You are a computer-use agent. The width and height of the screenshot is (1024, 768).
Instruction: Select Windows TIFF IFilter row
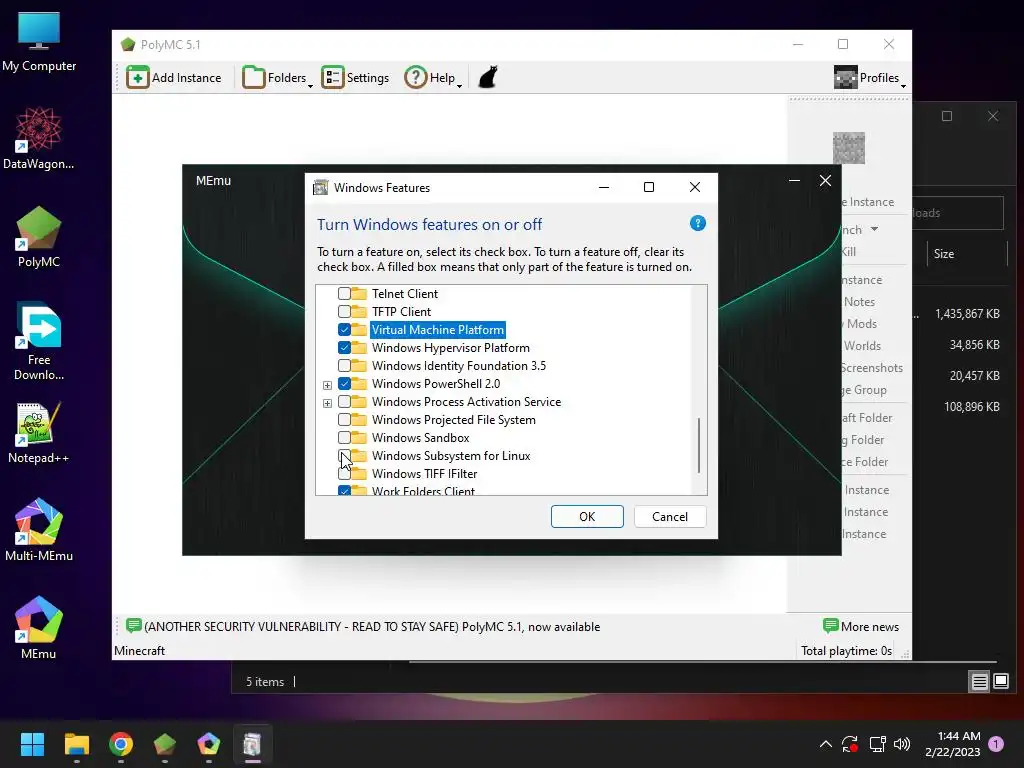coord(424,474)
